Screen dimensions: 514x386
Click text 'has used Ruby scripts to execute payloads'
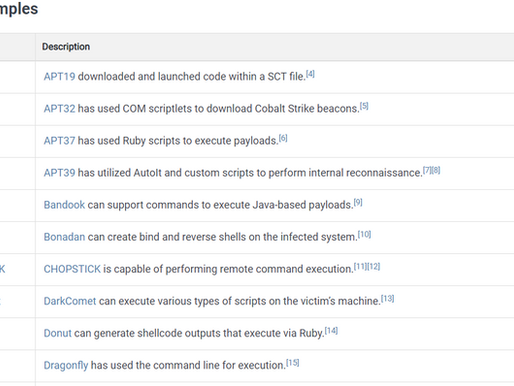tap(178, 141)
